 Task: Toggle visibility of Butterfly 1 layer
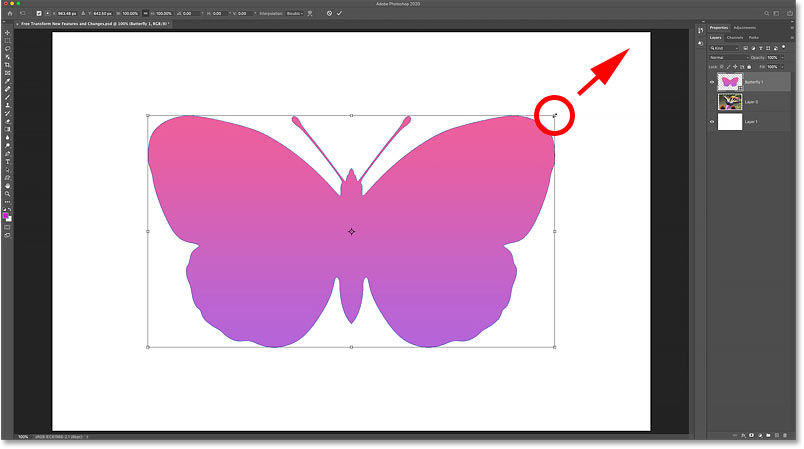[712, 82]
